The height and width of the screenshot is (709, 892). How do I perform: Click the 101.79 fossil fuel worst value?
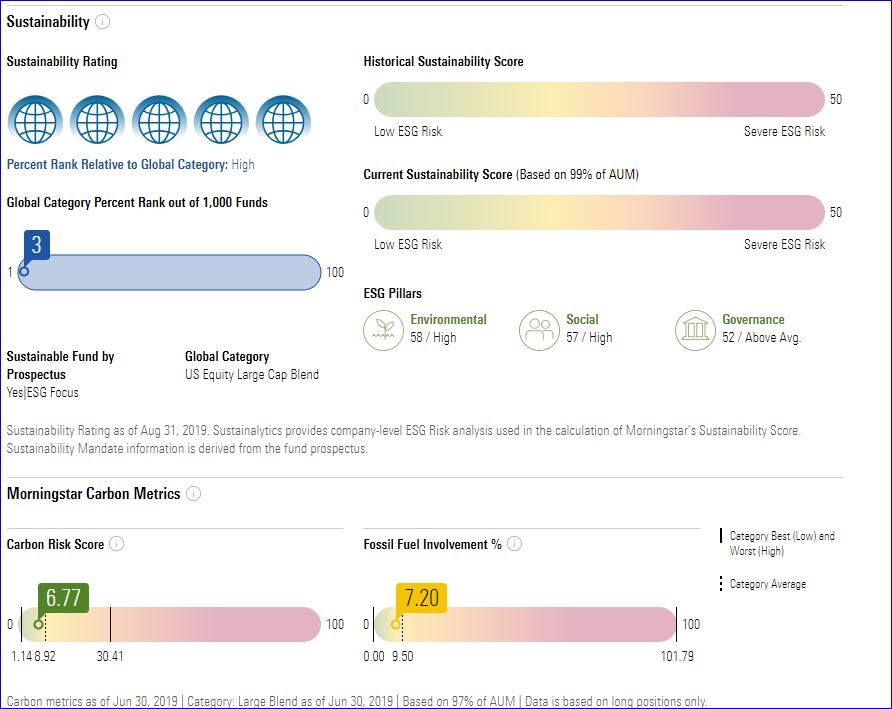click(677, 656)
